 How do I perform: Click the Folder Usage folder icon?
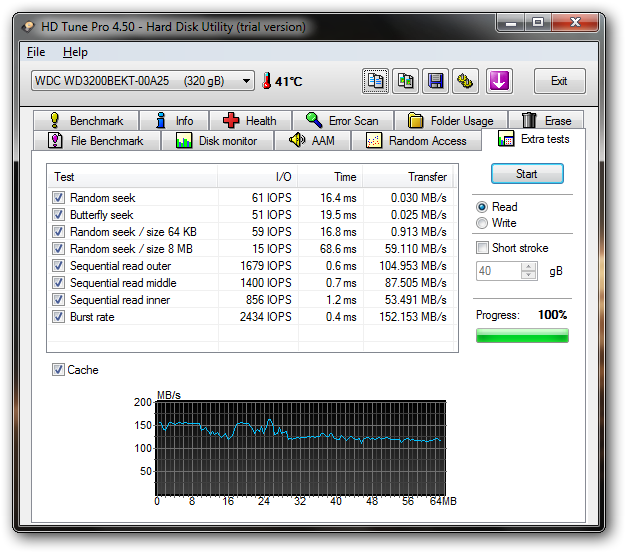pos(415,120)
